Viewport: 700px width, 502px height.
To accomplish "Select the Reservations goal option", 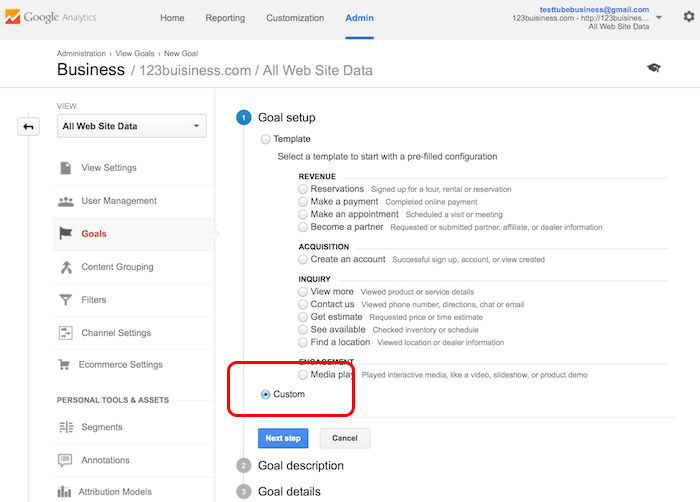I will (303, 189).
